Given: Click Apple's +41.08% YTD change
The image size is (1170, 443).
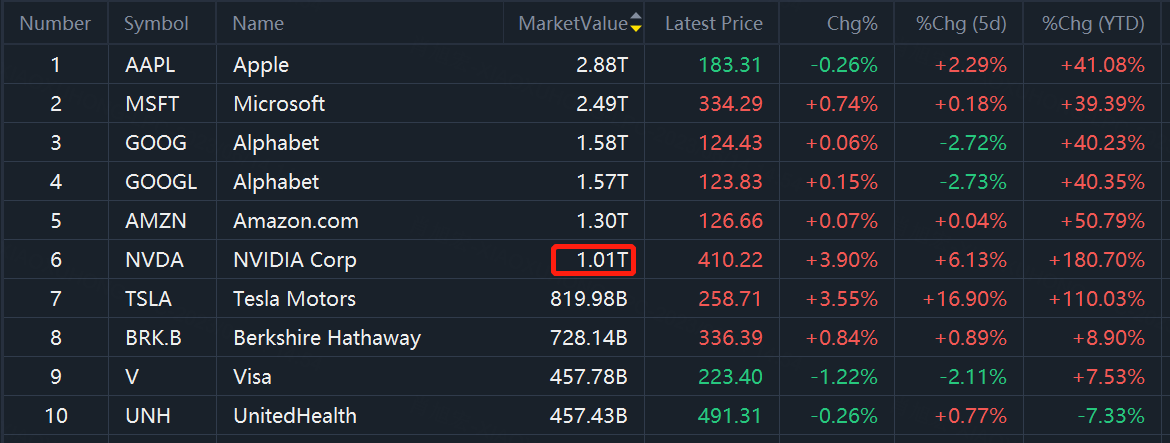Looking at the screenshot, I should (1103, 65).
